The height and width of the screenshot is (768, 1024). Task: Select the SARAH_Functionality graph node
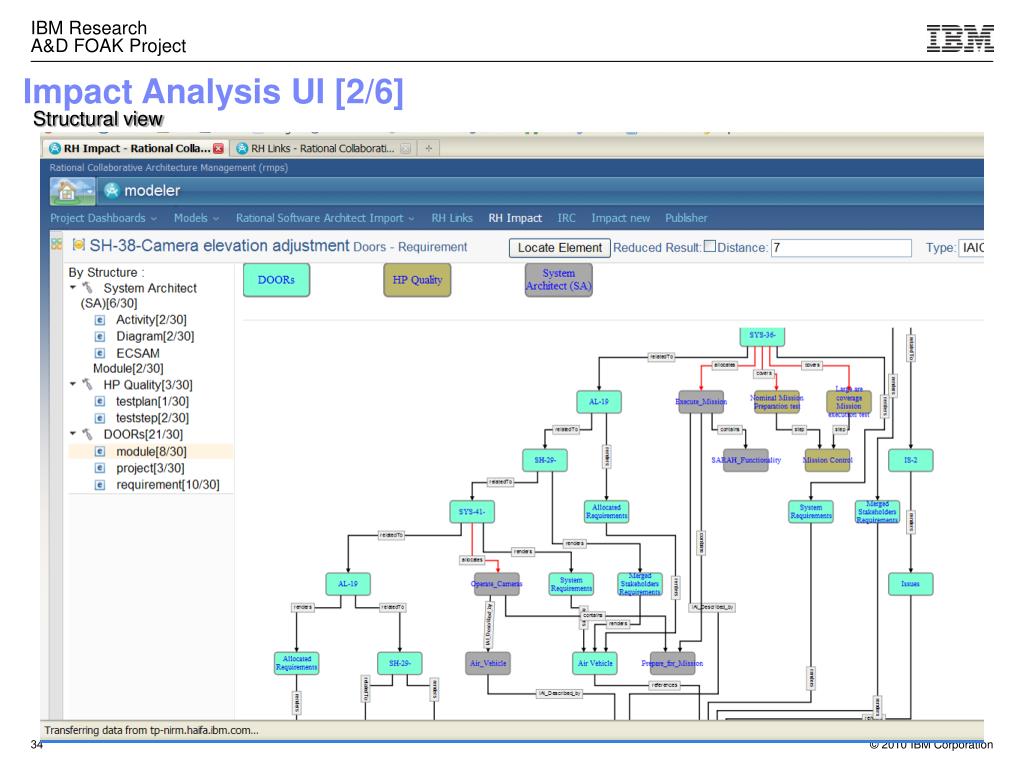coord(746,460)
